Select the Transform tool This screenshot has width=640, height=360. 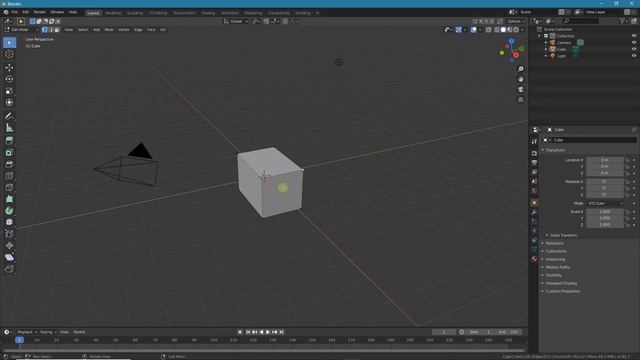9,102
